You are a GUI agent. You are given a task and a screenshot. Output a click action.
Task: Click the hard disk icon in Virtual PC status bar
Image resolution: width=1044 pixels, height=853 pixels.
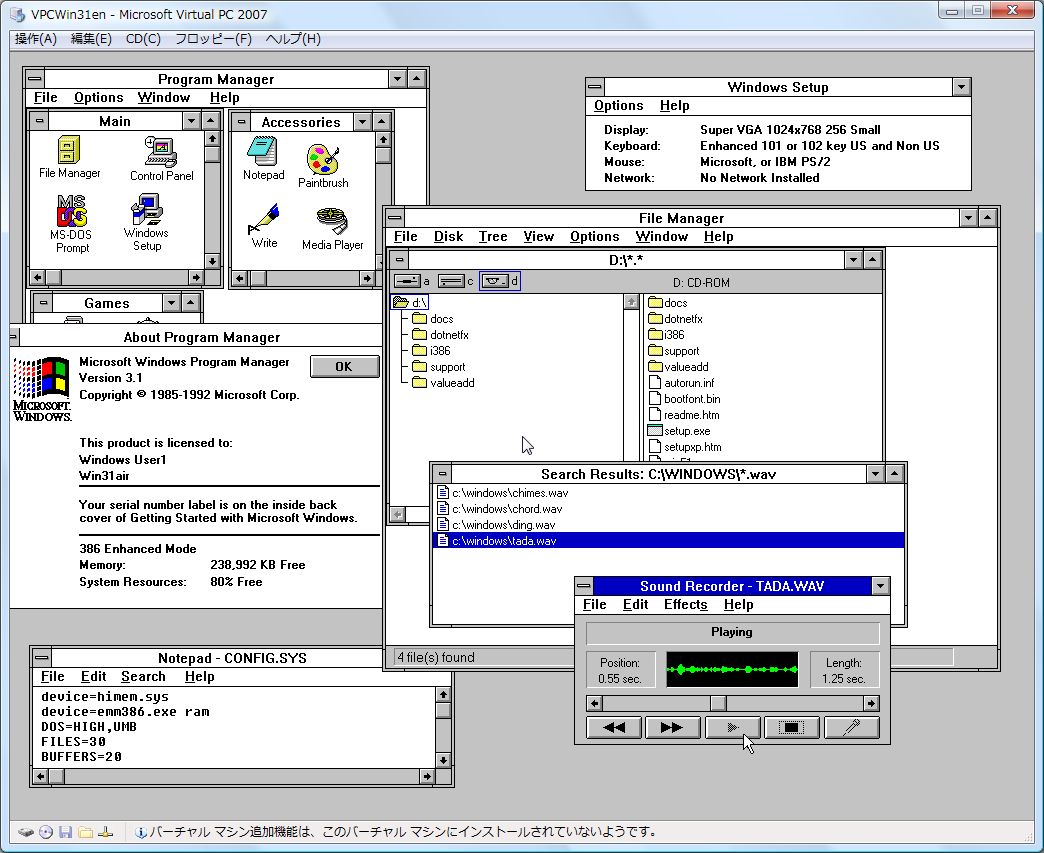point(25,832)
